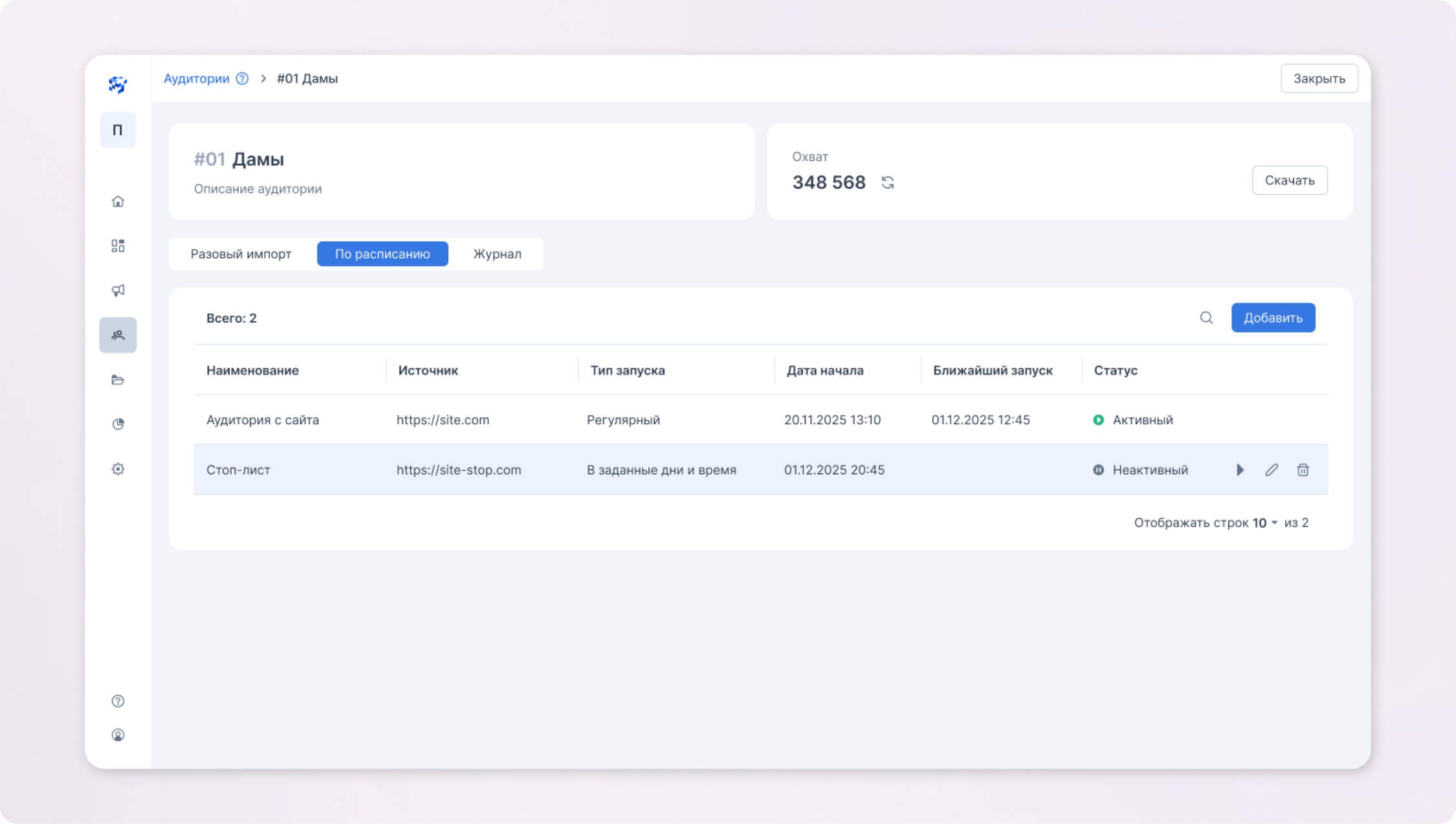
Task: Click the https://site-stop.com source cell
Action: [x=459, y=470]
